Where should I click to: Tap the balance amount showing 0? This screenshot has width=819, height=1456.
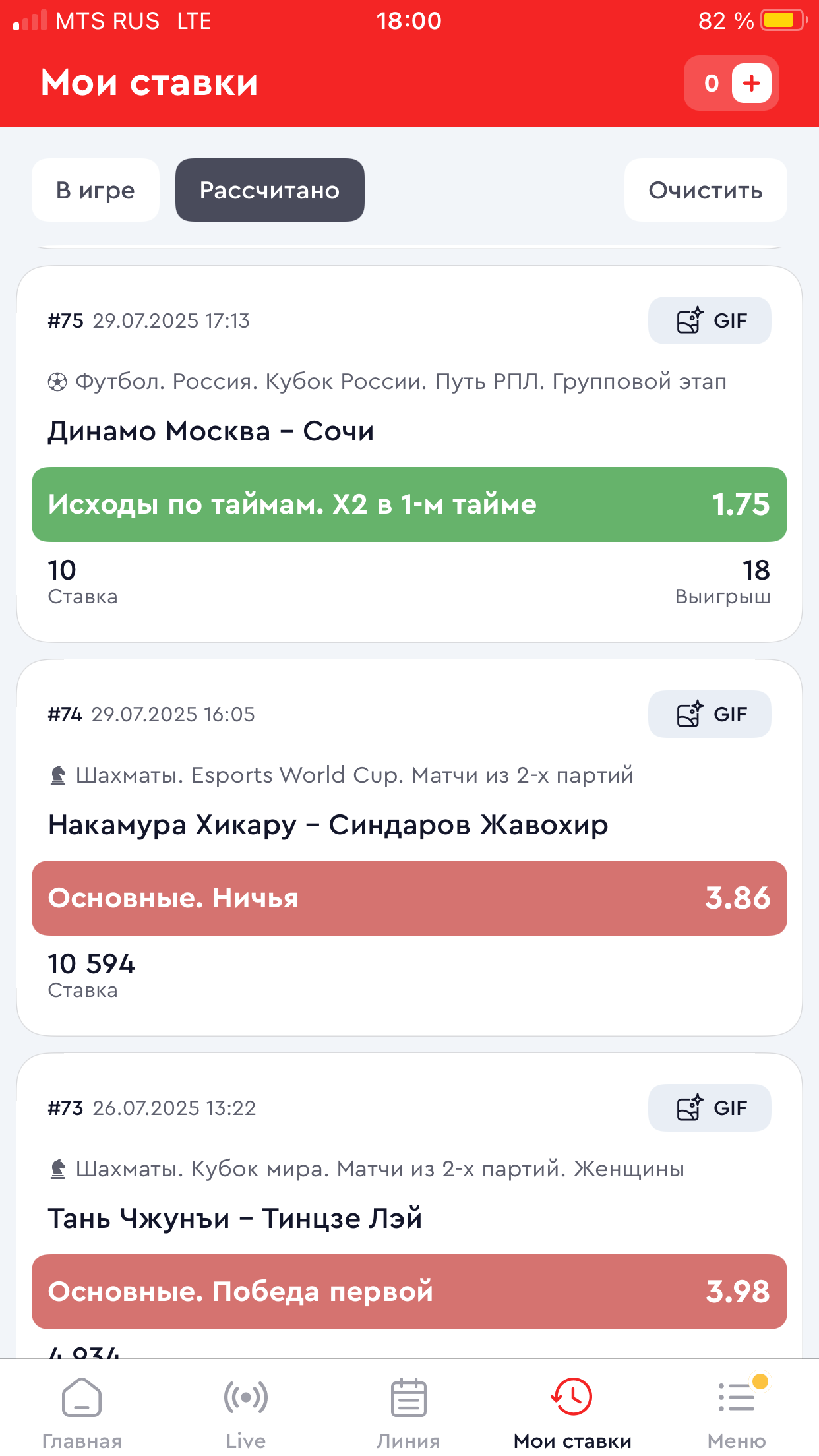pos(712,83)
